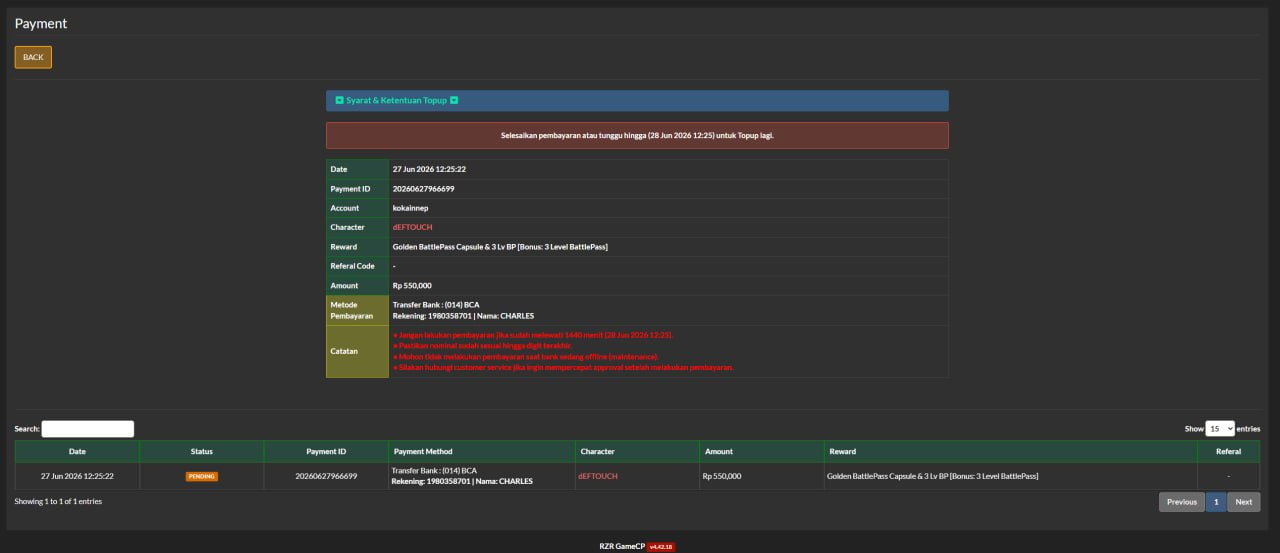This screenshot has width=1280, height=553.
Task: Sort by Payment ID column header
Action: pyautogui.click(x=326, y=452)
